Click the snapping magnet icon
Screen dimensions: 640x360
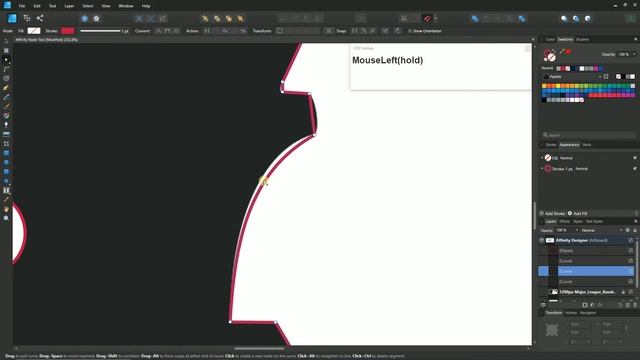427,18
